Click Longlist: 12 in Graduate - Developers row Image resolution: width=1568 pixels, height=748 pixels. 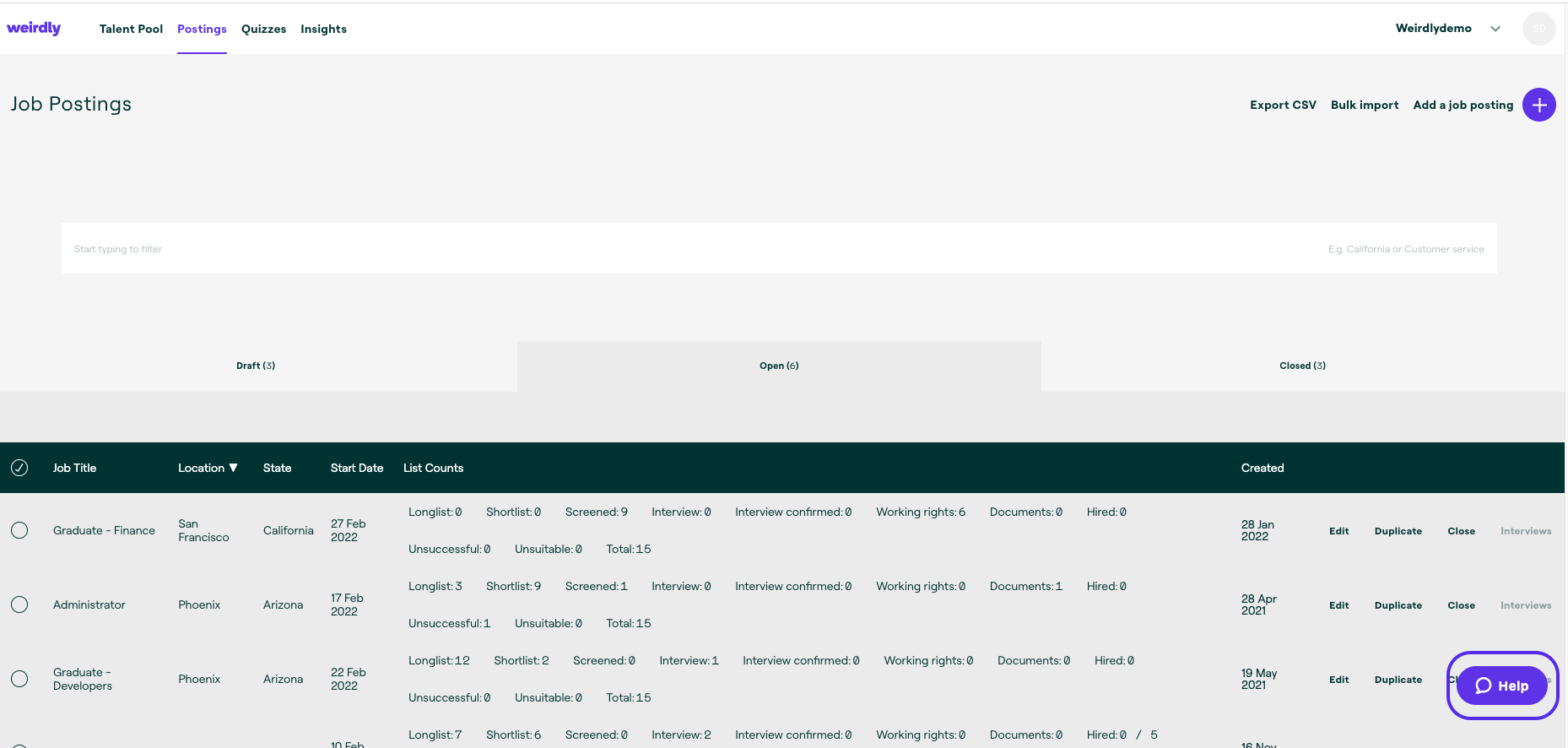[x=439, y=660]
